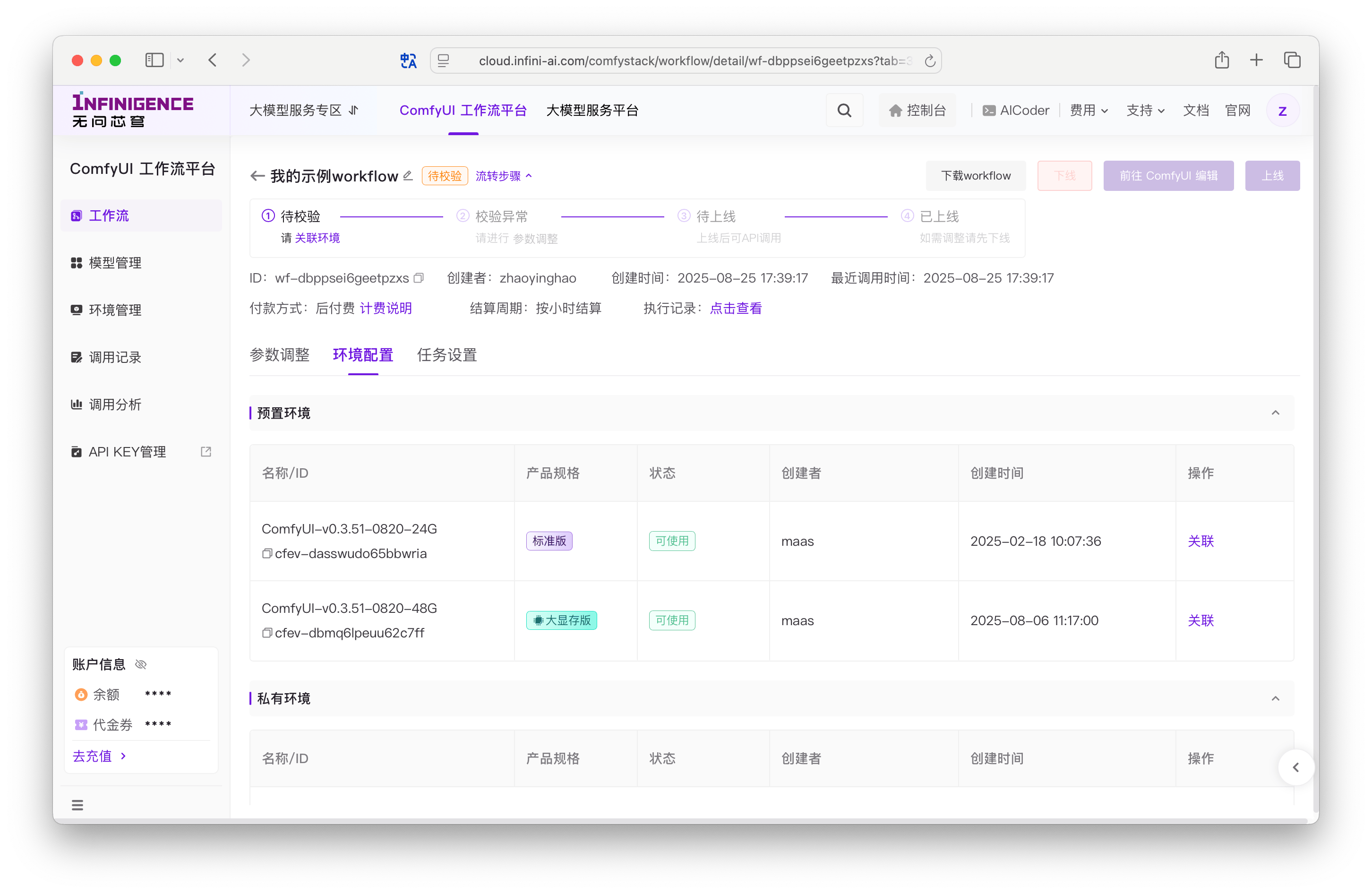Click 关联 for ComfyUI-v0.3.51-0820-48G
The image size is (1372, 894).
click(x=1200, y=621)
